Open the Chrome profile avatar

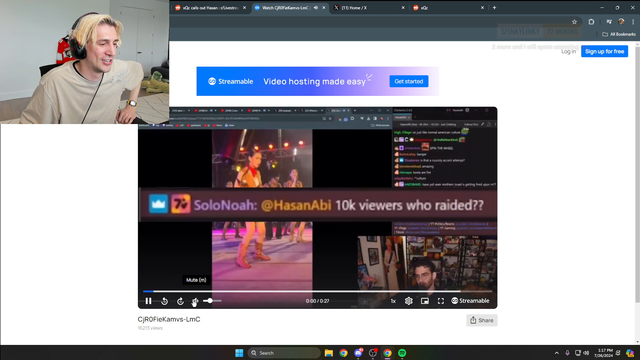click(621, 22)
